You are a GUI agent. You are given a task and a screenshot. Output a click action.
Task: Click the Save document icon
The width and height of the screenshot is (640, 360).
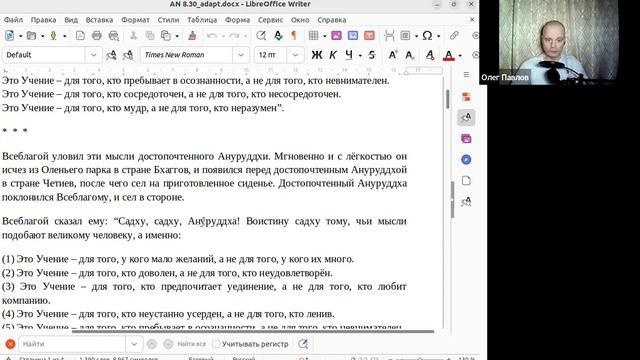pos(53,36)
